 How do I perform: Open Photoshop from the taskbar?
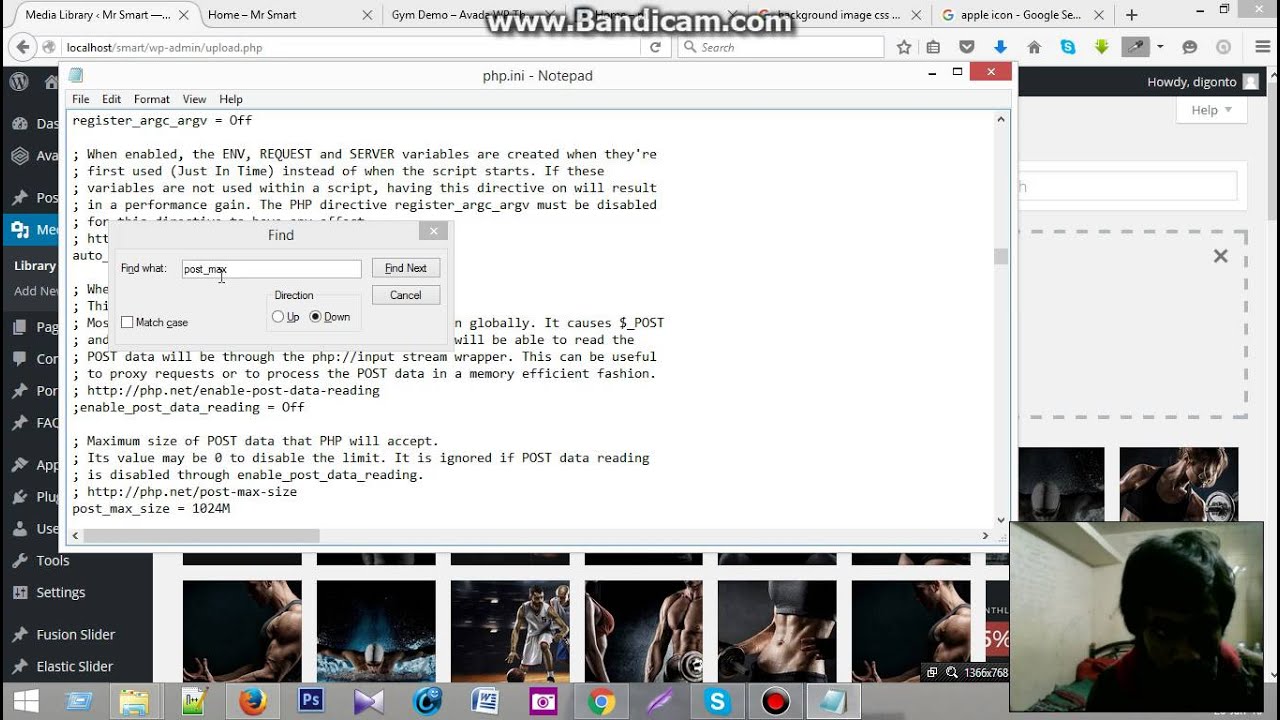311,702
